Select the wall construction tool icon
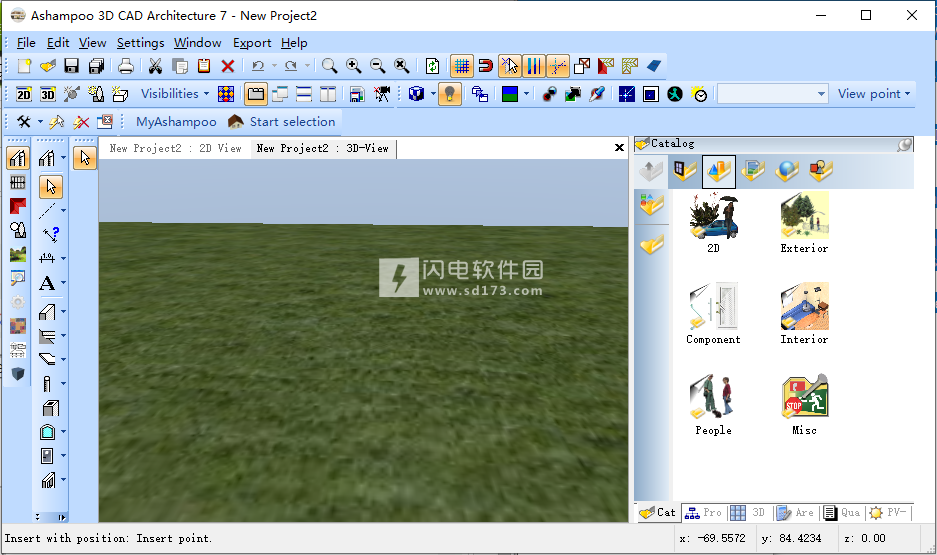The image size is (937, 555). coord(47,312)
